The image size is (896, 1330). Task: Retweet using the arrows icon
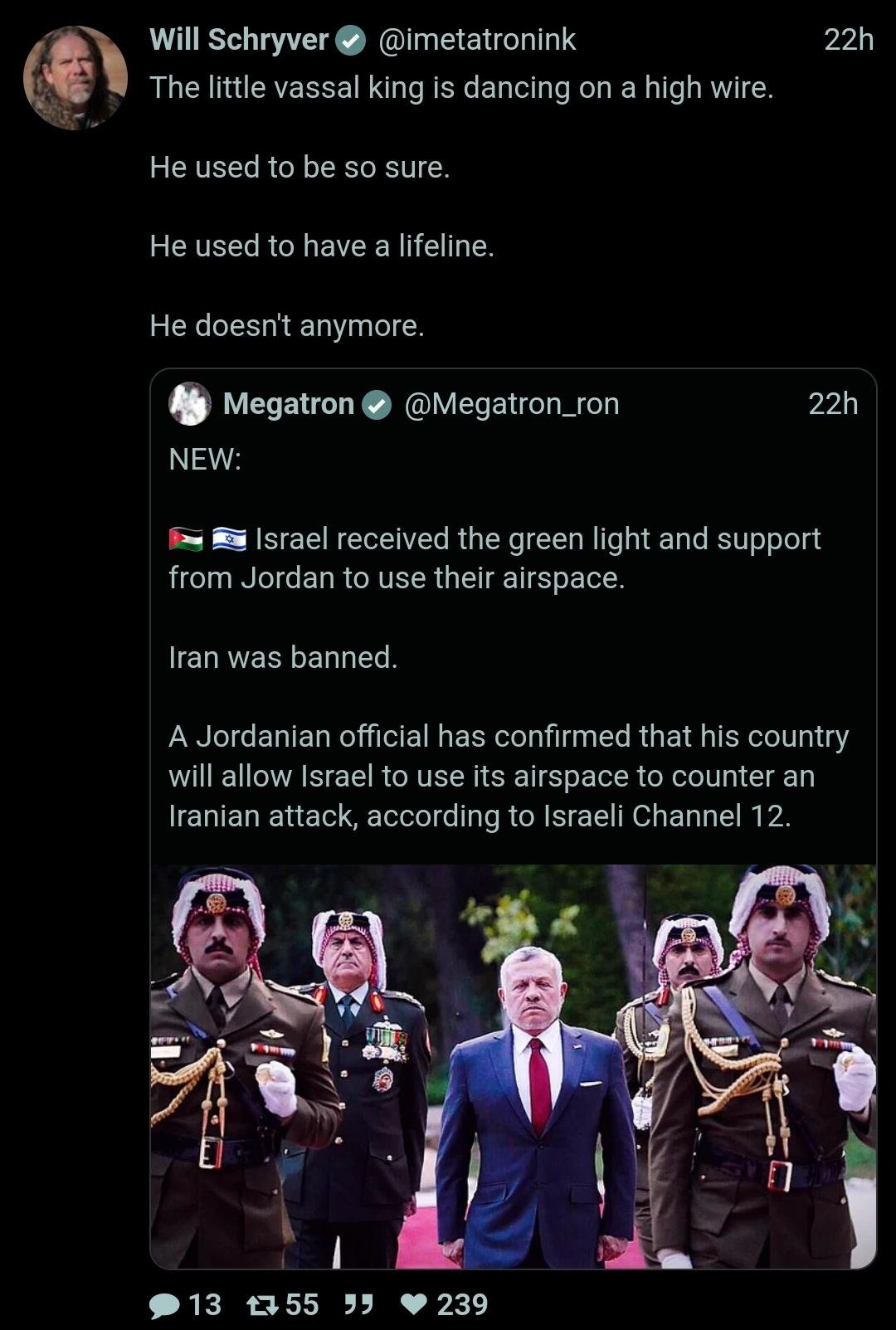click(263, 1305)
